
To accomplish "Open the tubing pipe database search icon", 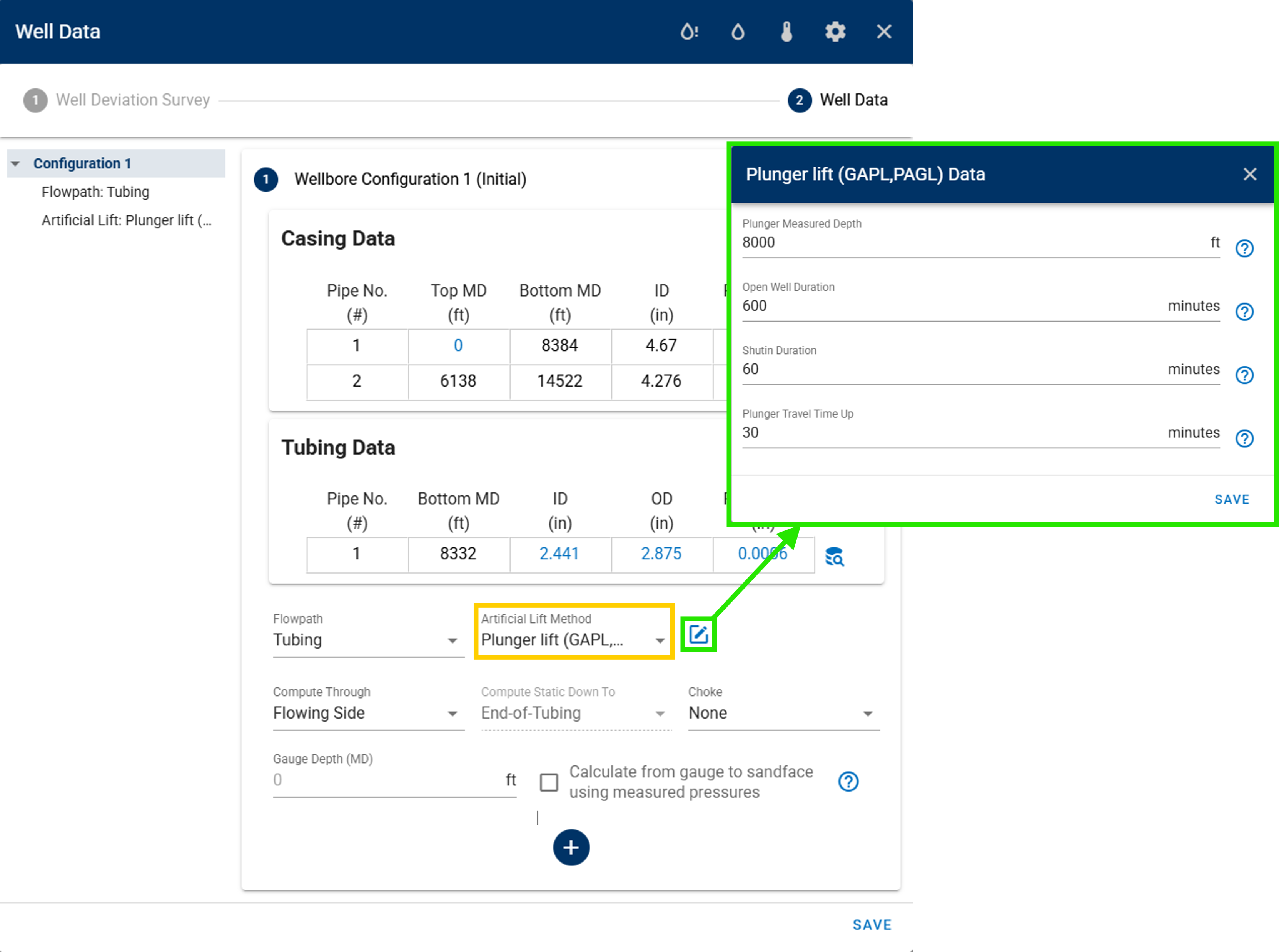I will click(834, 557).
